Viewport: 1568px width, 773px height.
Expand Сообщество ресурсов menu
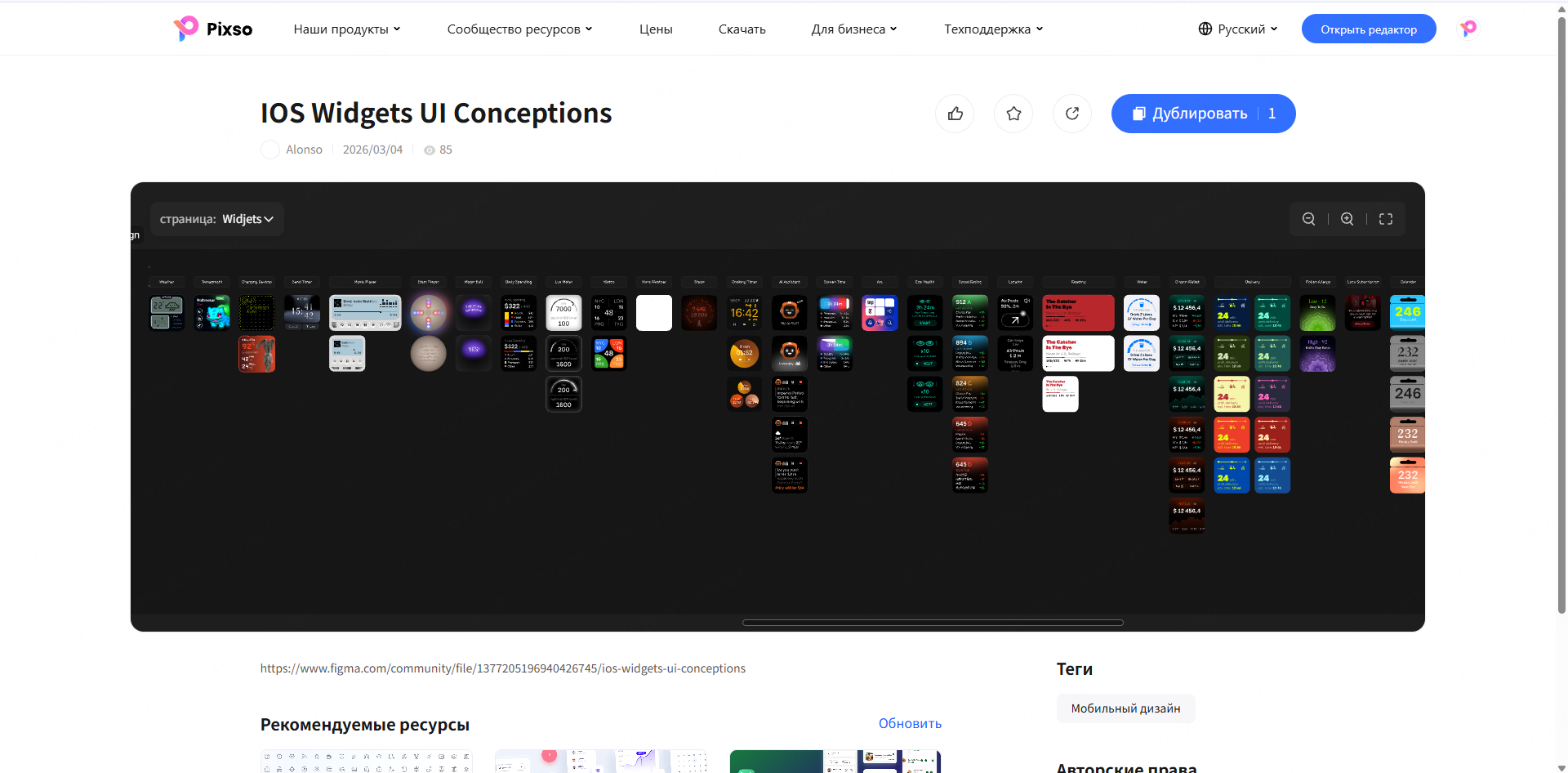519,29
